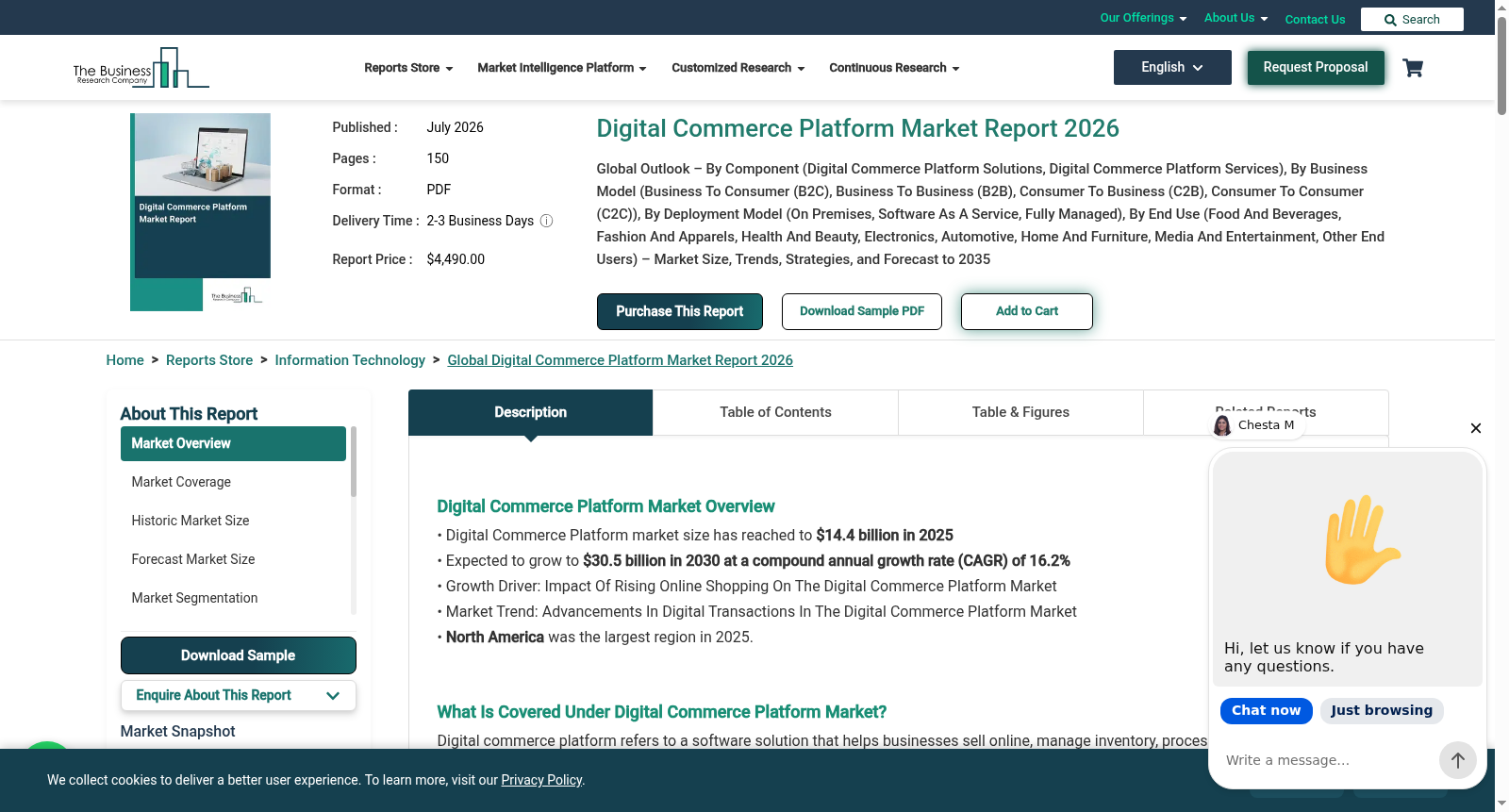Image resolution: width=1509 pixels, height=812 pixels.
Task: Open the shopping cart icon
Action: pos(1412,68)
